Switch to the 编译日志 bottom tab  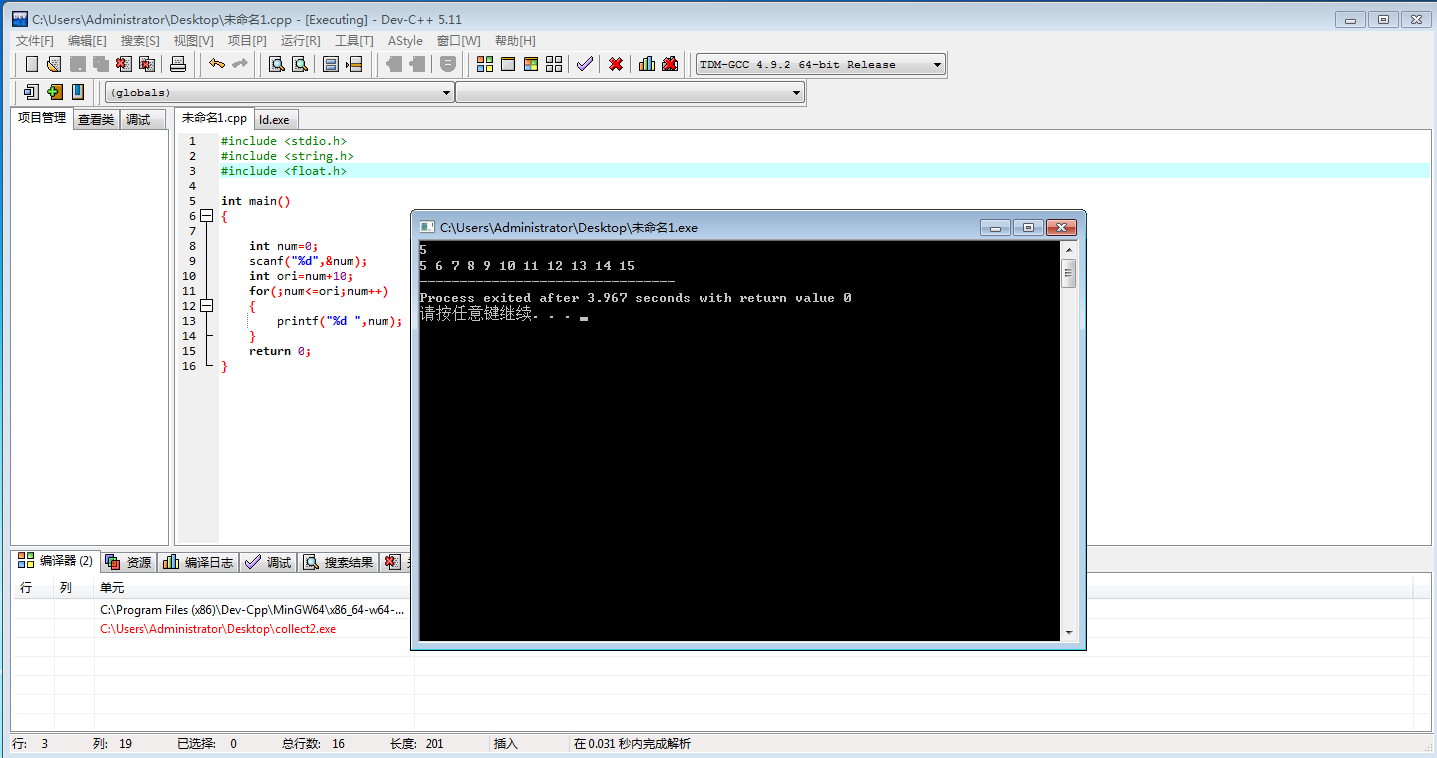click(200, 563)
